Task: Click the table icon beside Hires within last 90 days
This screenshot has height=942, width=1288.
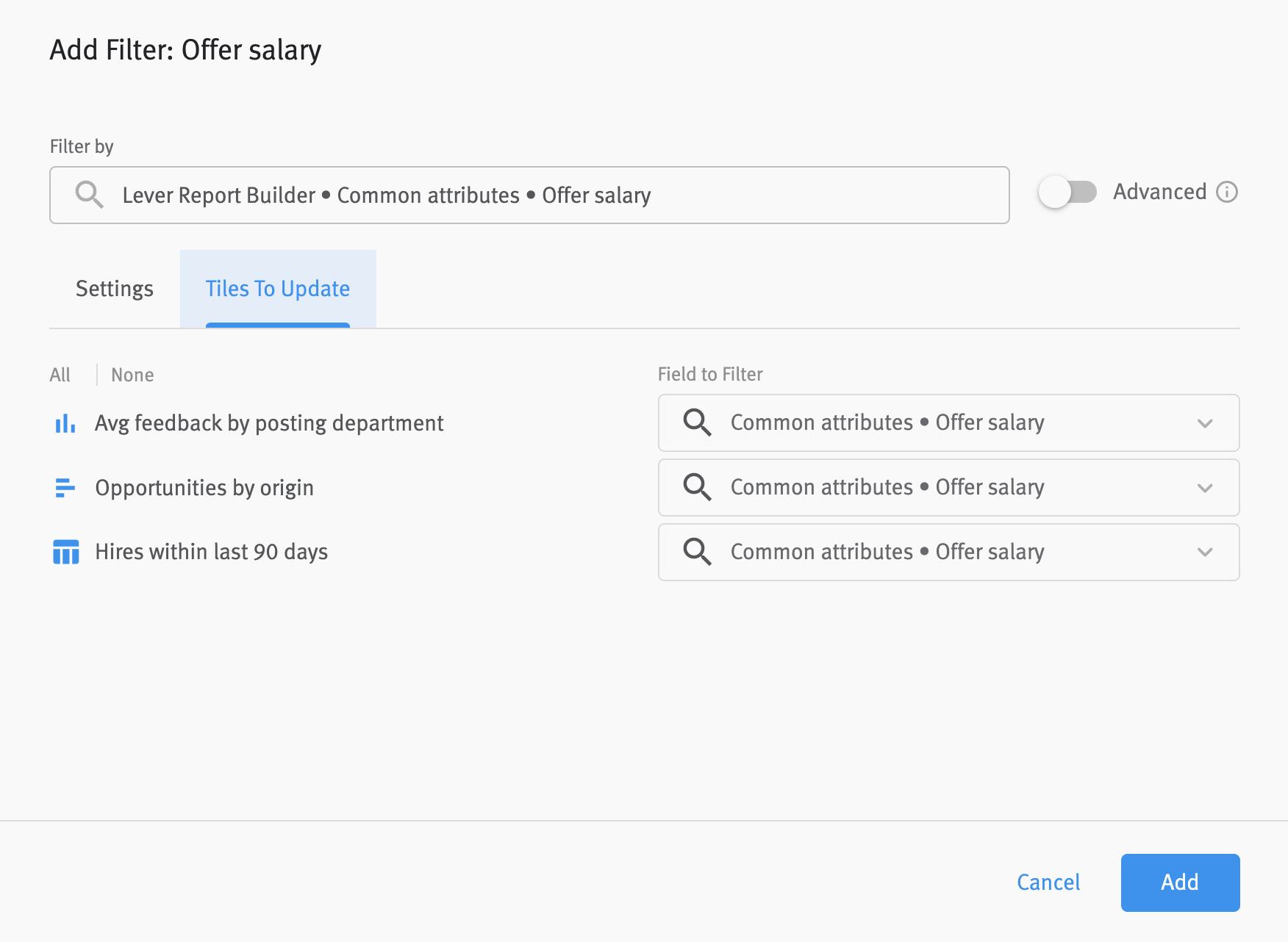Action: [x=65, y=552]
